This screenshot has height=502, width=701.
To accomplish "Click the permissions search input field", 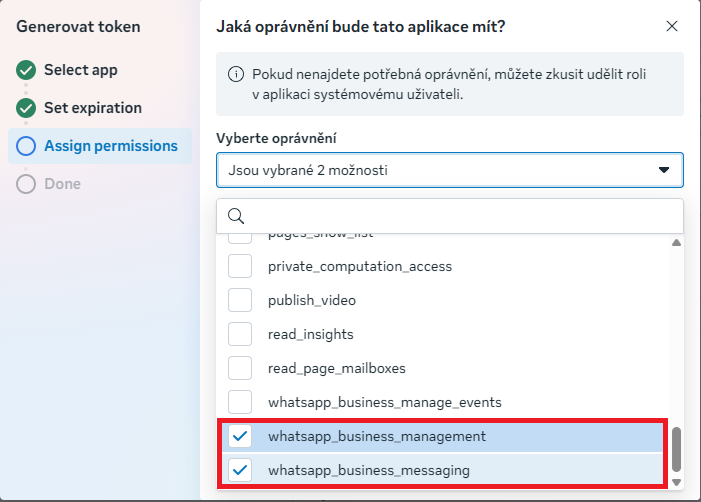I will (460, 216).
